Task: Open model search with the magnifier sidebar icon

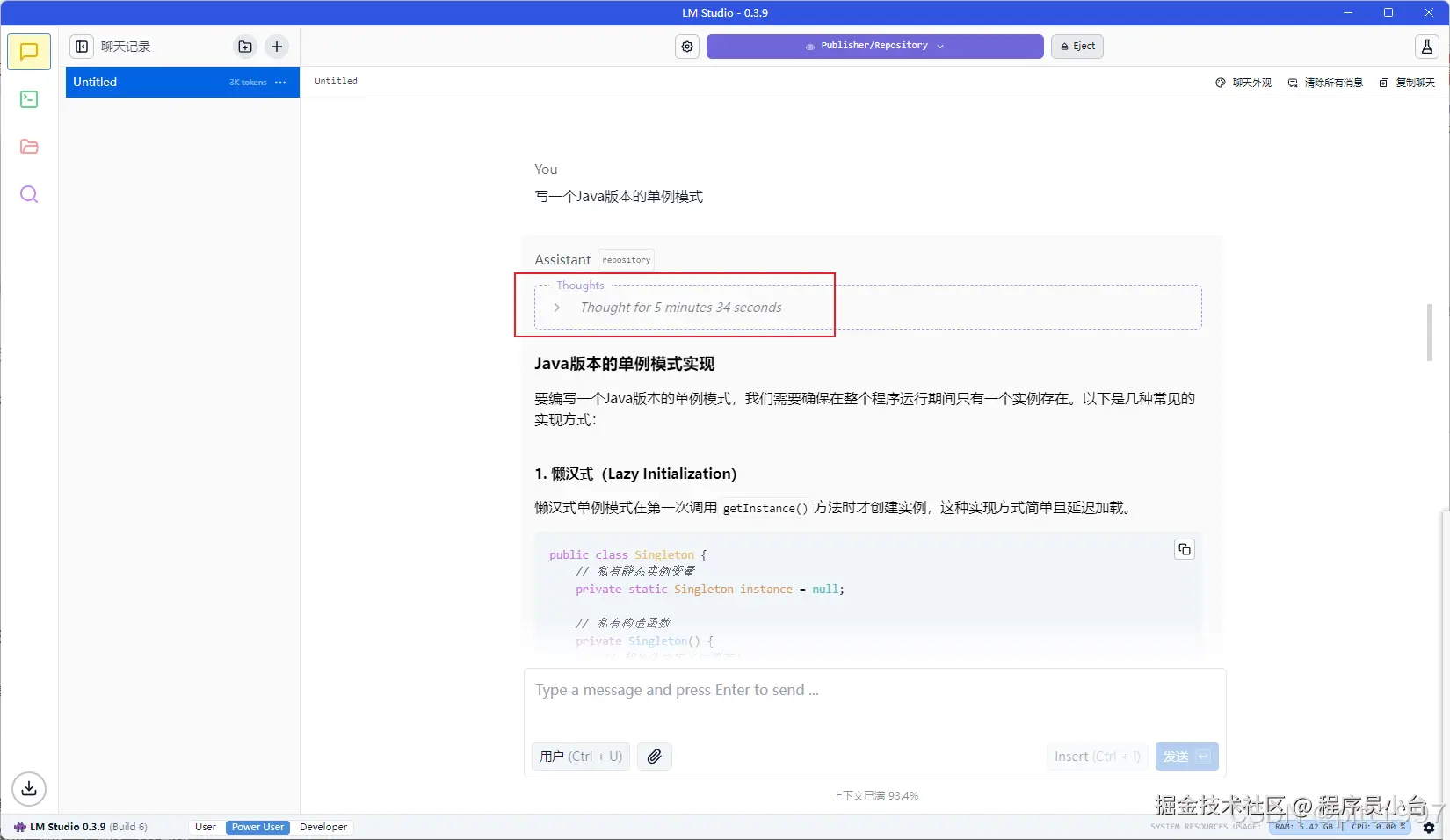Action: tap(29, 194)
